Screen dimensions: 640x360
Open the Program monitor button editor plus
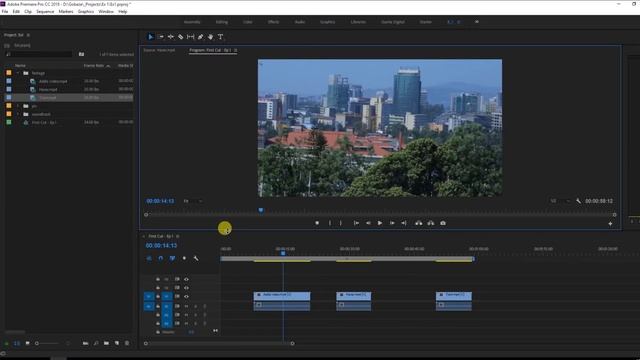pyautogui.click(x=610, y=224)
